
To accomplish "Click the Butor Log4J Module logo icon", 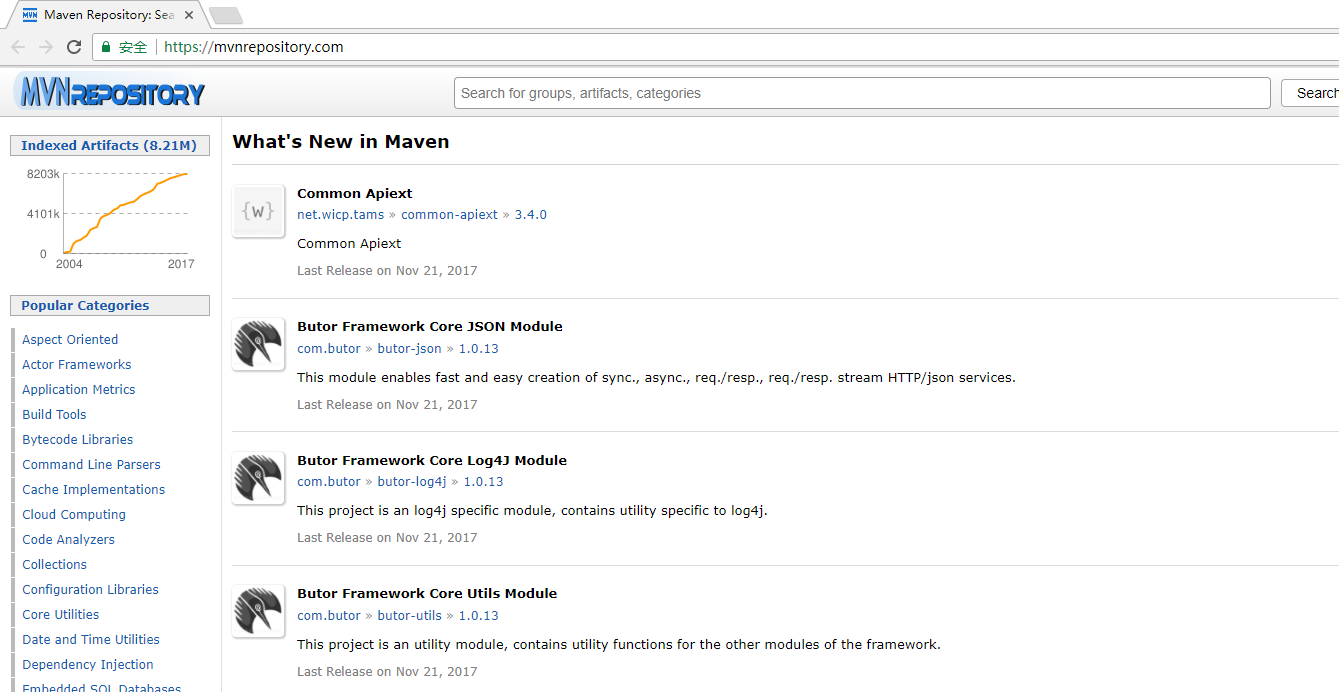I will click(x=258, y=478).
